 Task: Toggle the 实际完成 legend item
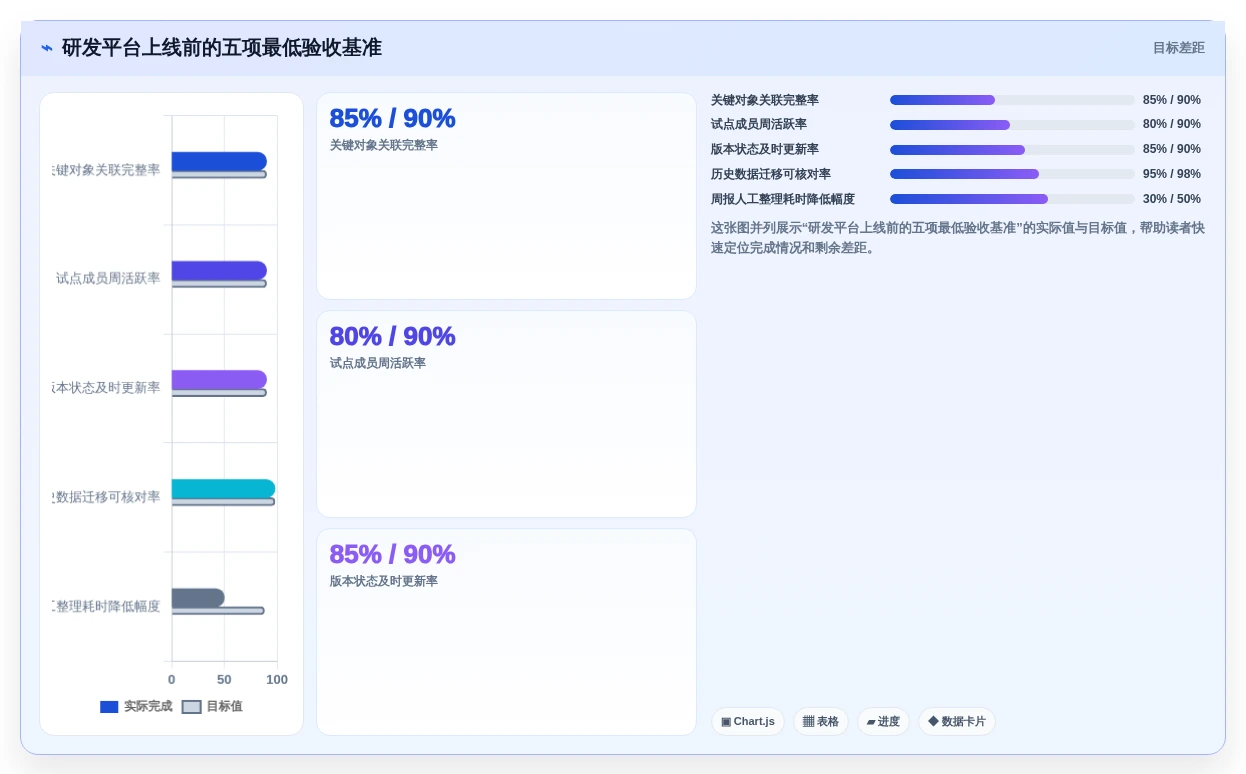[x=136, y=706]
